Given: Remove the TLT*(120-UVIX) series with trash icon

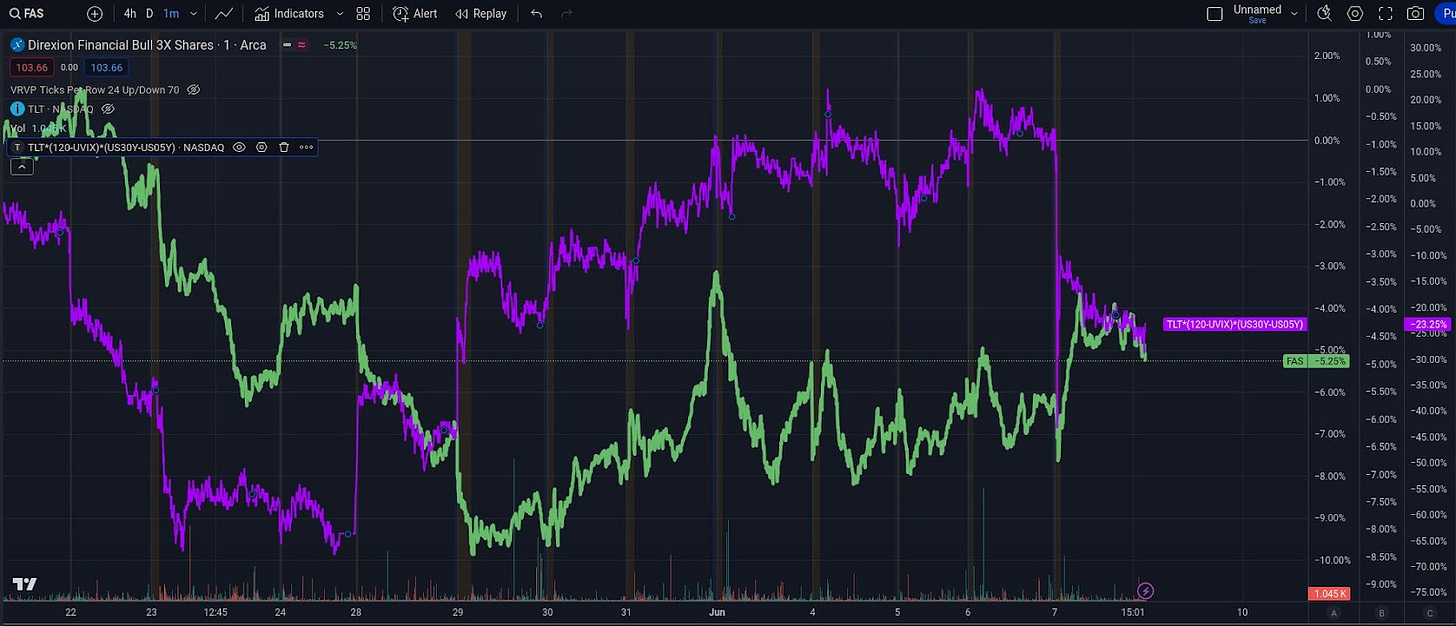Looking at the screenshot, I should [284, 147].
